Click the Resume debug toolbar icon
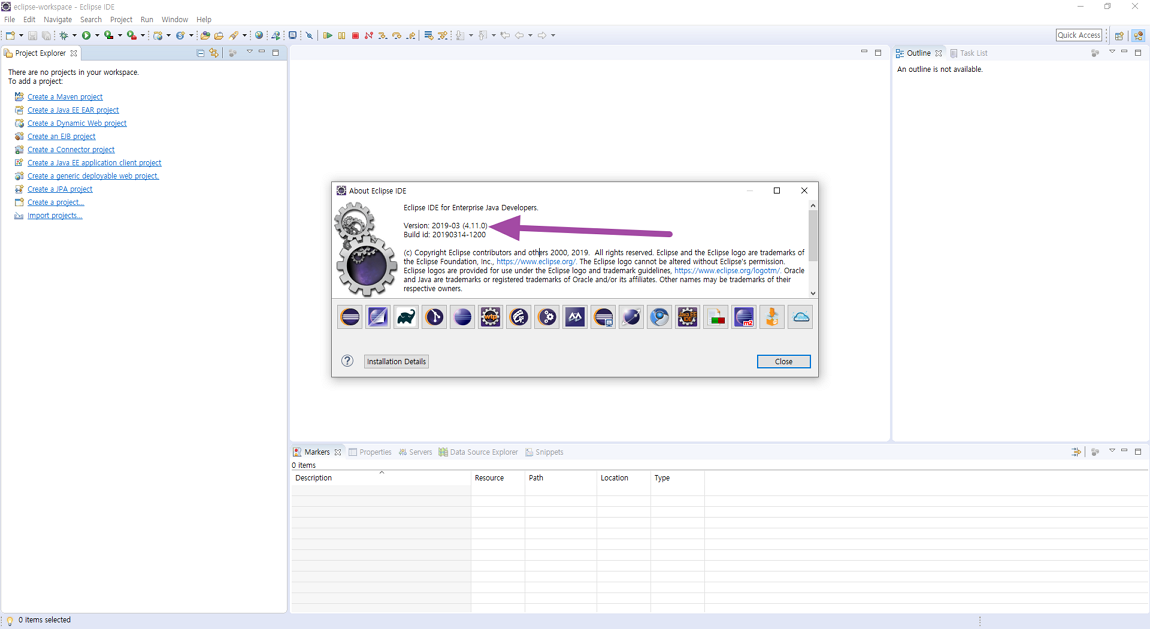 (328, 35)
